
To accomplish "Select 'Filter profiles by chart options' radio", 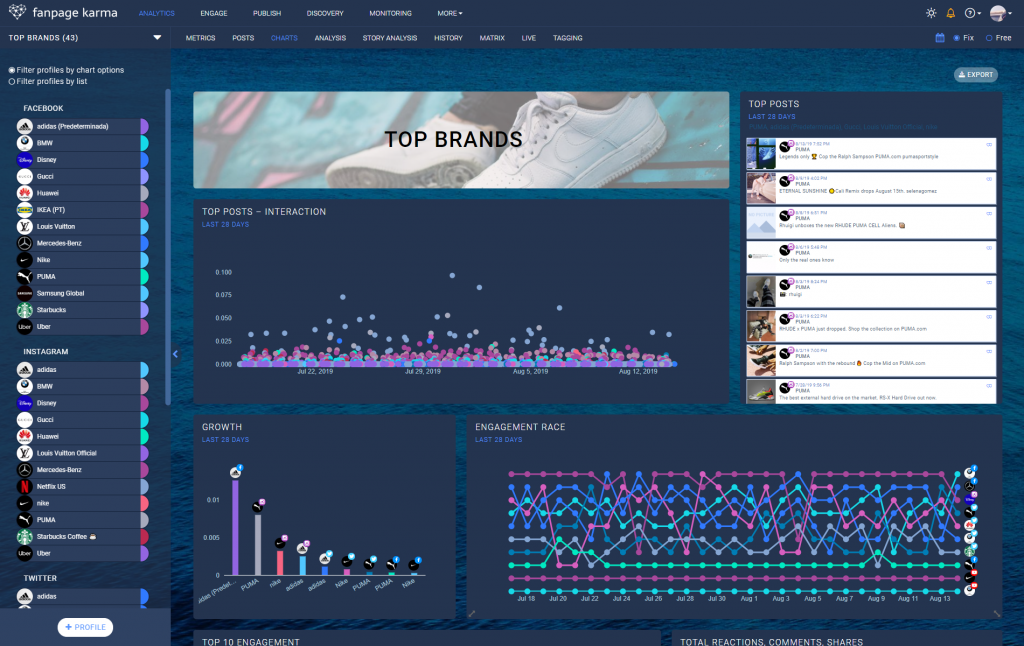I will point(12,70).
